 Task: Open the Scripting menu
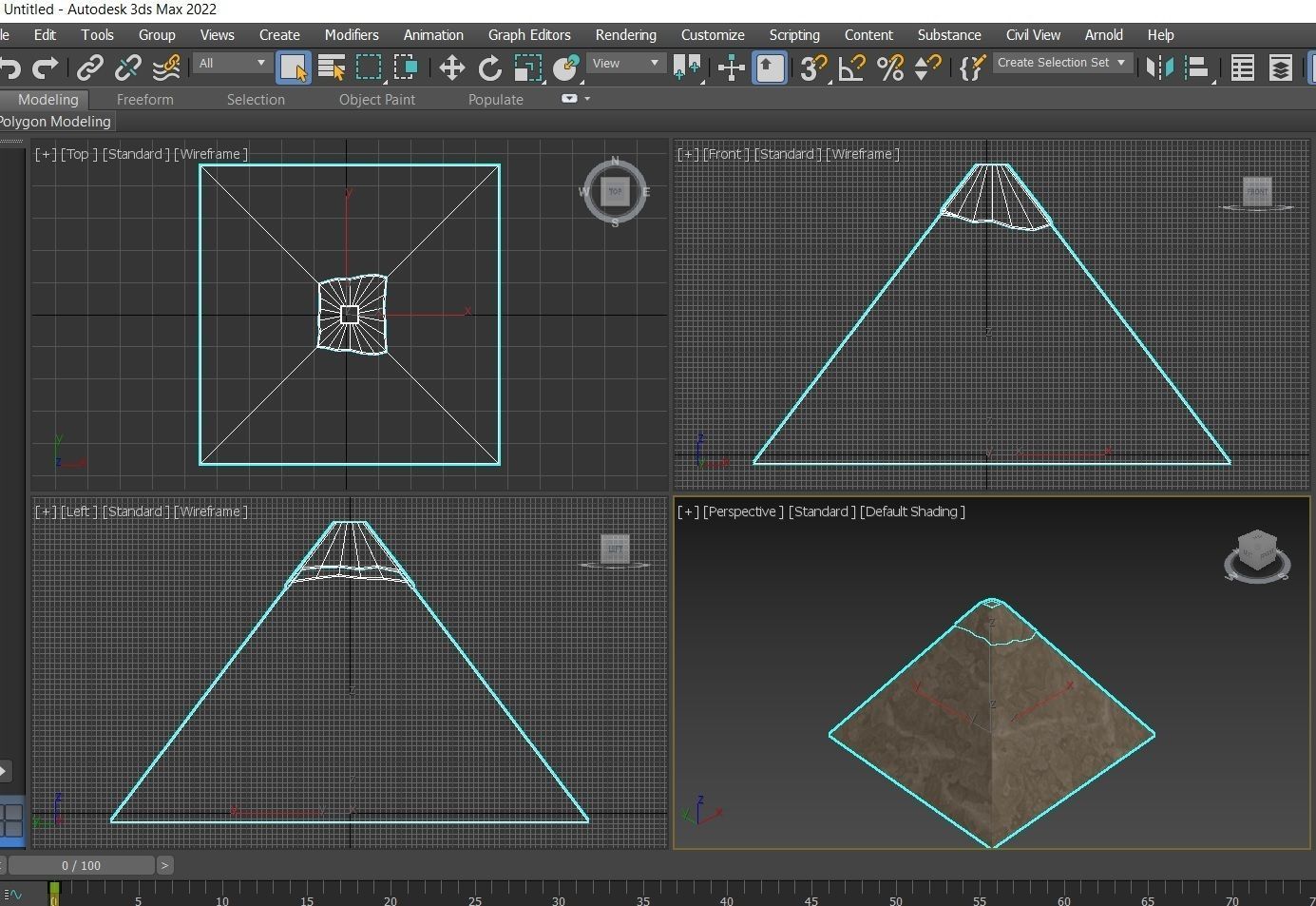[x=794, y=35]
